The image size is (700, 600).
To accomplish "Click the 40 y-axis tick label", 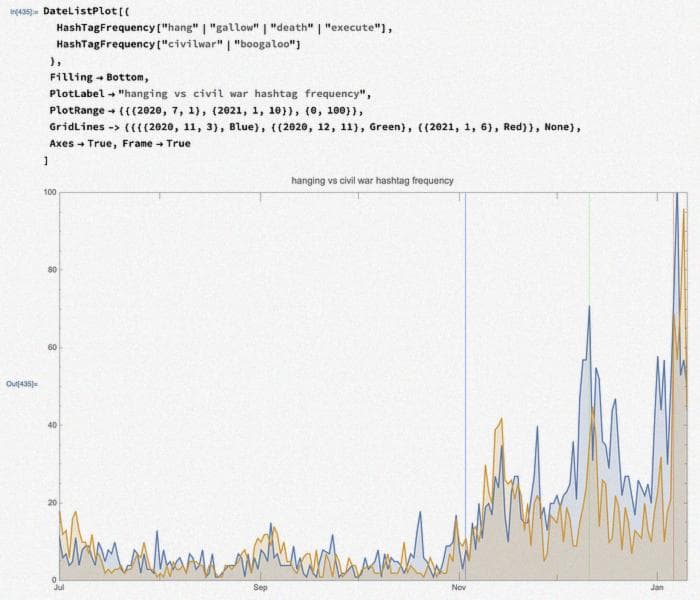I will click(x=52, y=425).
